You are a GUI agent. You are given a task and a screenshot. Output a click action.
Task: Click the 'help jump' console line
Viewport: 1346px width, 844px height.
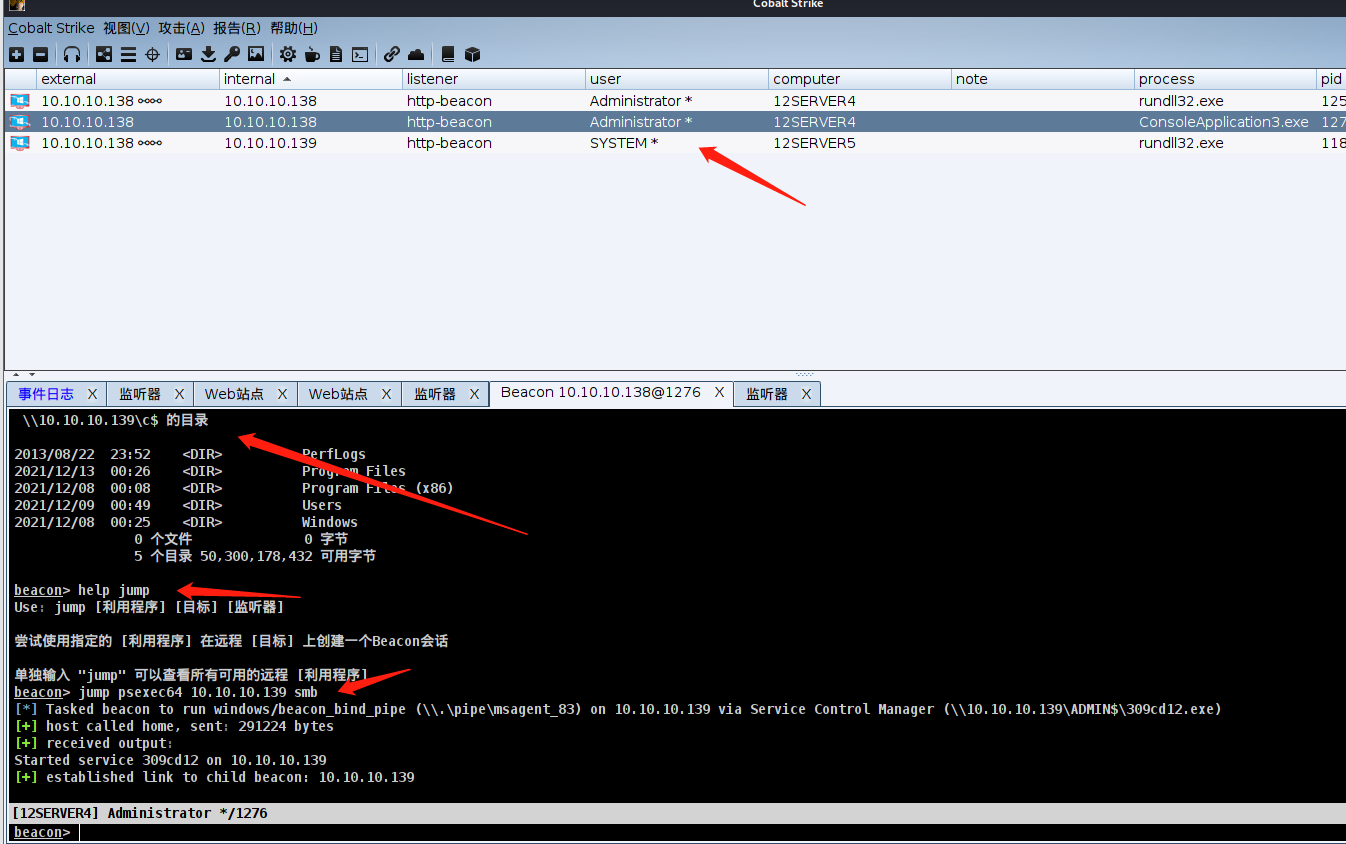pyautogui.click(x=82, y=590)
